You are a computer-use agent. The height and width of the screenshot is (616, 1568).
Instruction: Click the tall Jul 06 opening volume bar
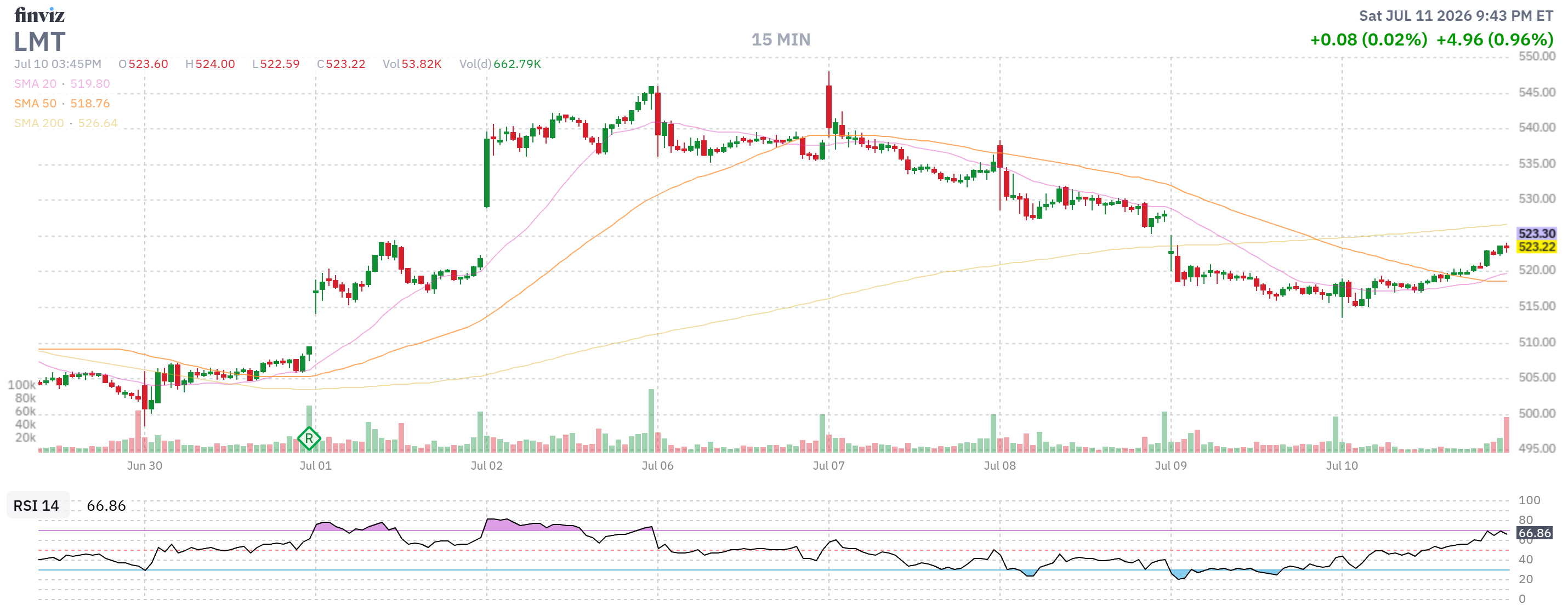pos(651,420)
